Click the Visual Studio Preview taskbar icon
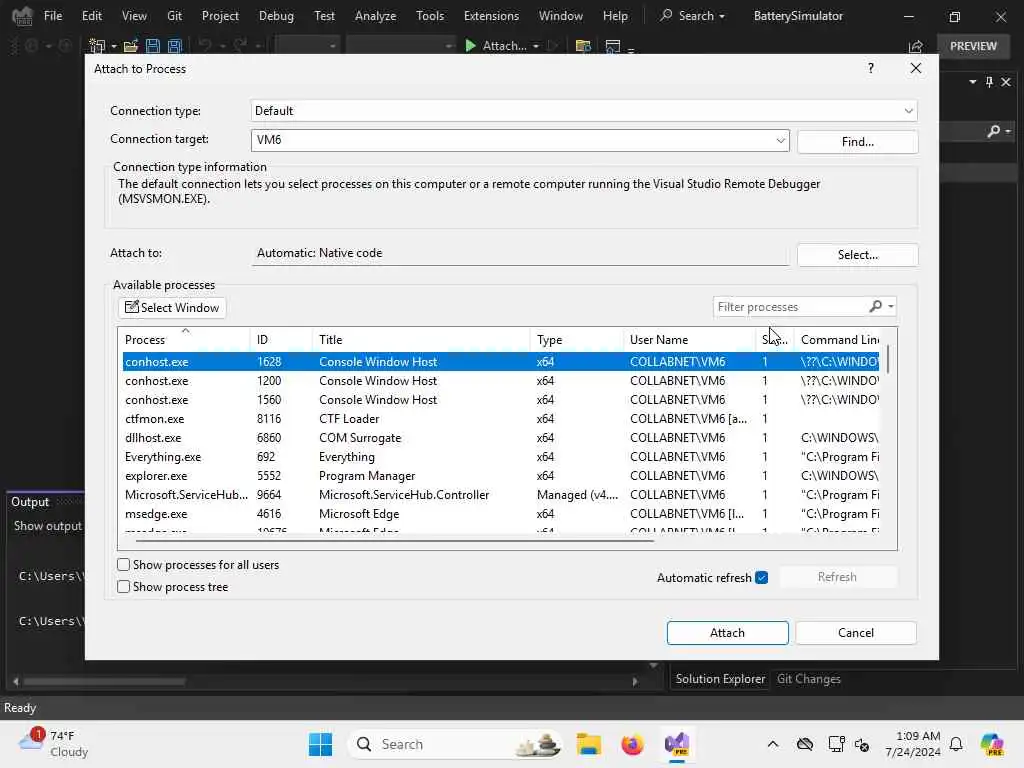This screenshot has width=1024, height=768. pos(677,744)
